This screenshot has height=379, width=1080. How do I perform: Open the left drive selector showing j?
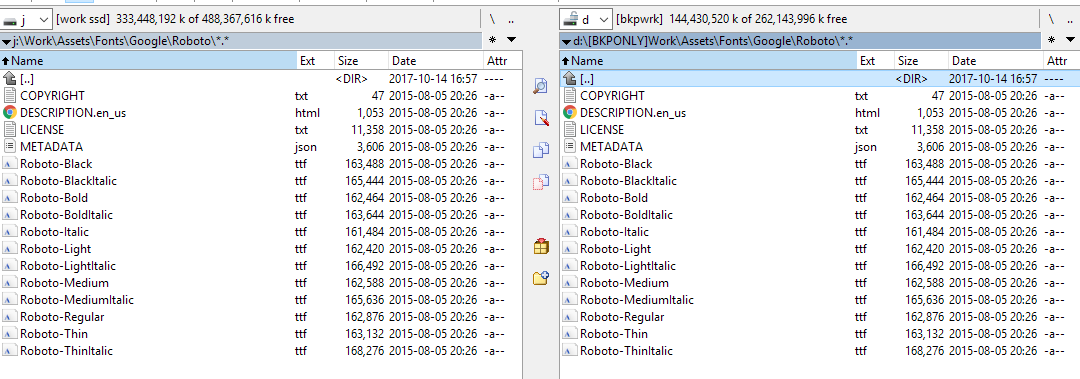27,19
